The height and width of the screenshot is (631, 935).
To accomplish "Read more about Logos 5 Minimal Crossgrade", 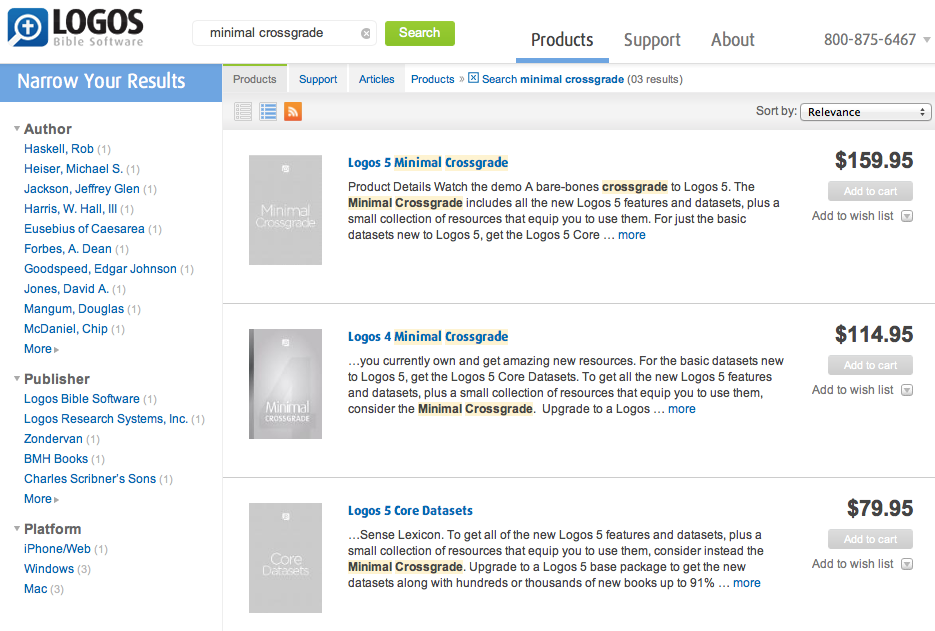I will 631,235.
